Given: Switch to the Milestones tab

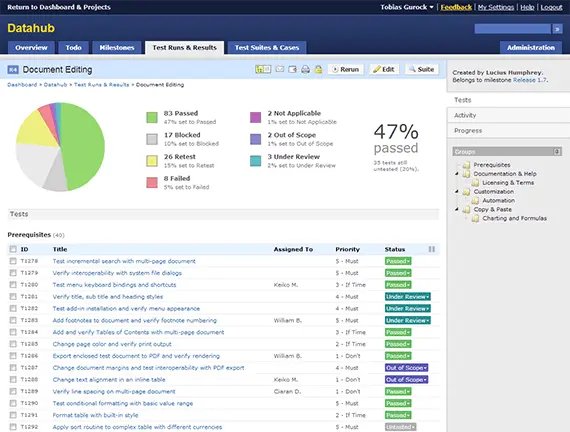Looking at the screenshot, I should click(117, 48).
